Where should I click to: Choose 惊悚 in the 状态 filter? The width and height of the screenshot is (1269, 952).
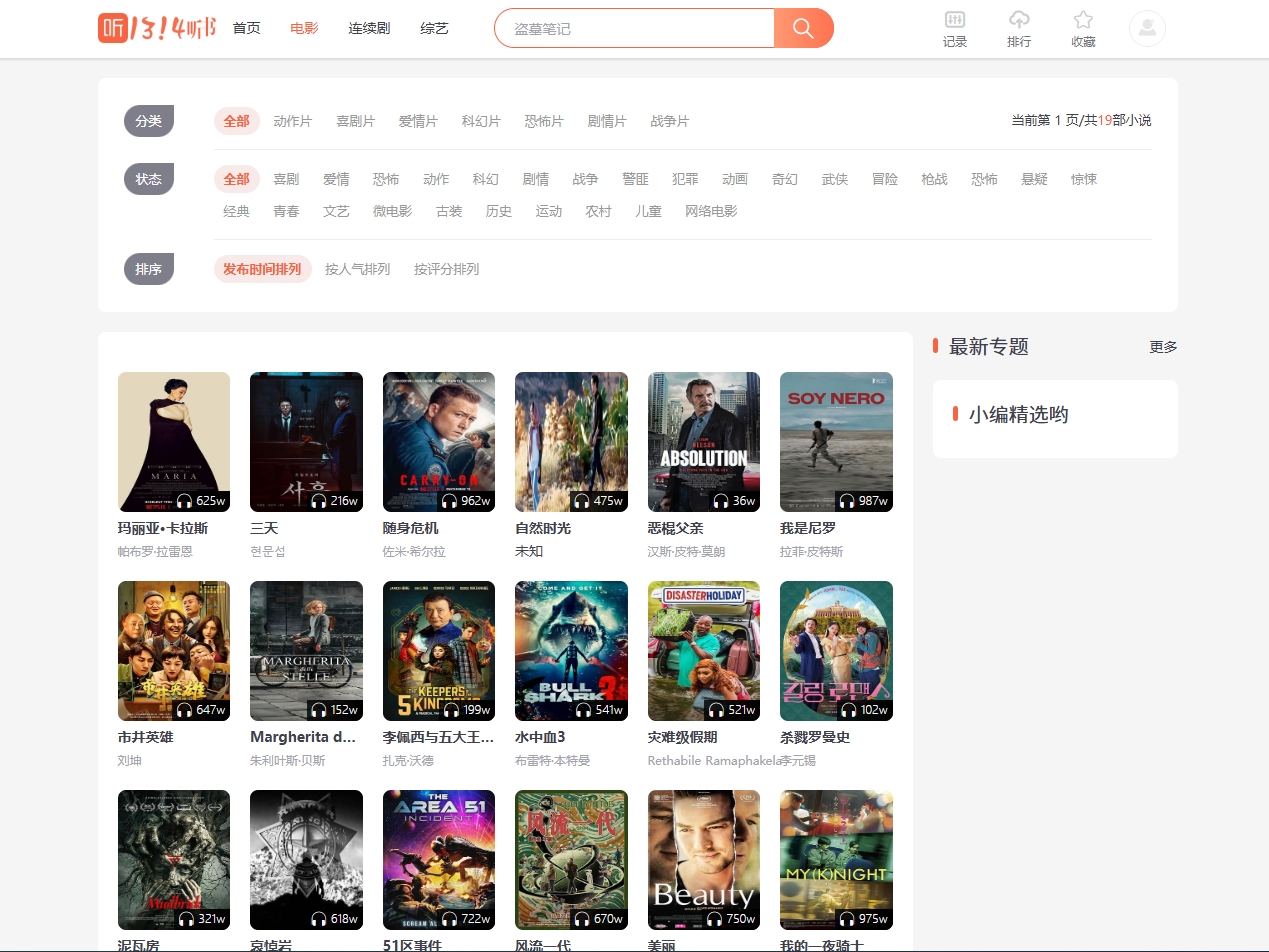coord(1084,179)
